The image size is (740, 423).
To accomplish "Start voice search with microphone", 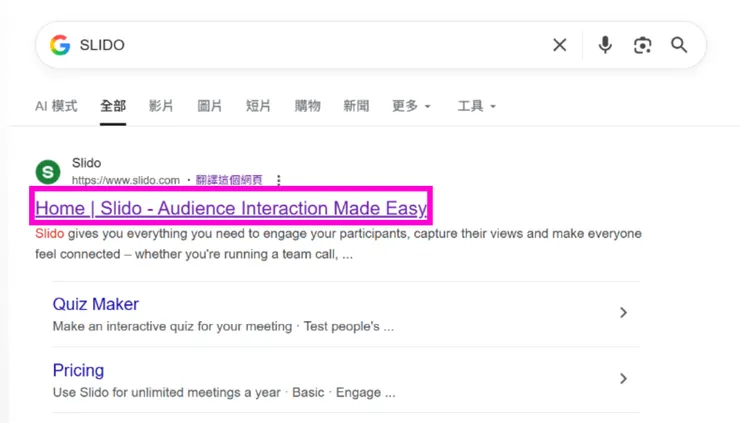I will 604,45.
